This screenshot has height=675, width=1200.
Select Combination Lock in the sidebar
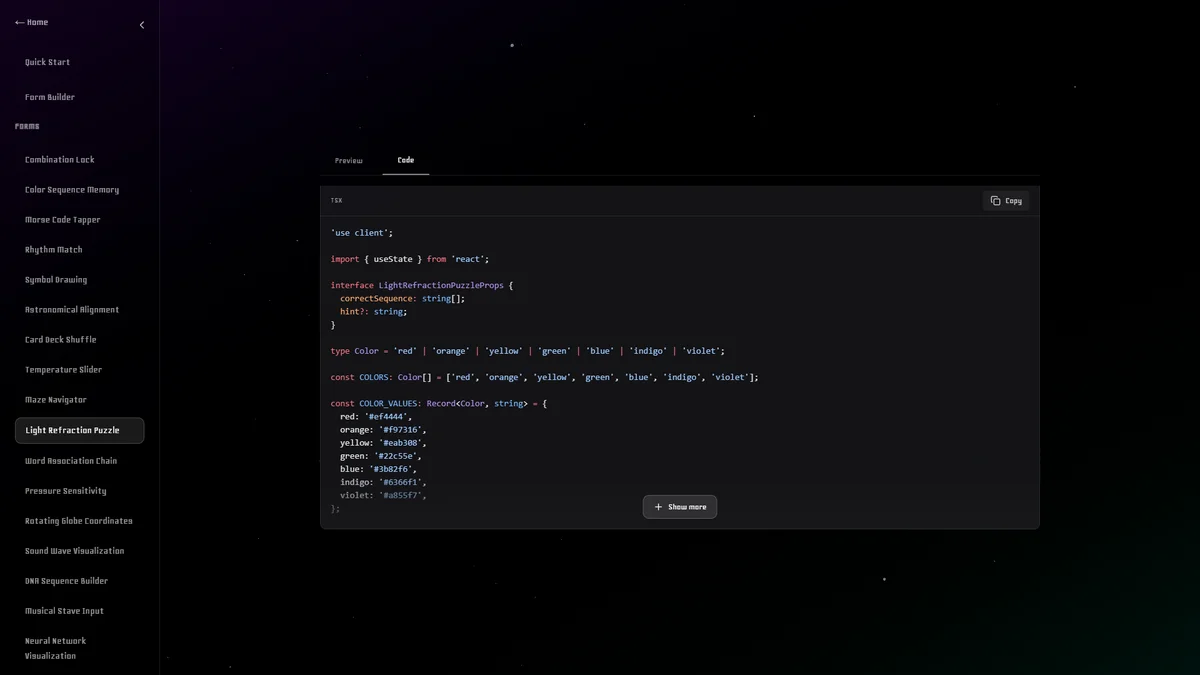[x=58, y=159]
